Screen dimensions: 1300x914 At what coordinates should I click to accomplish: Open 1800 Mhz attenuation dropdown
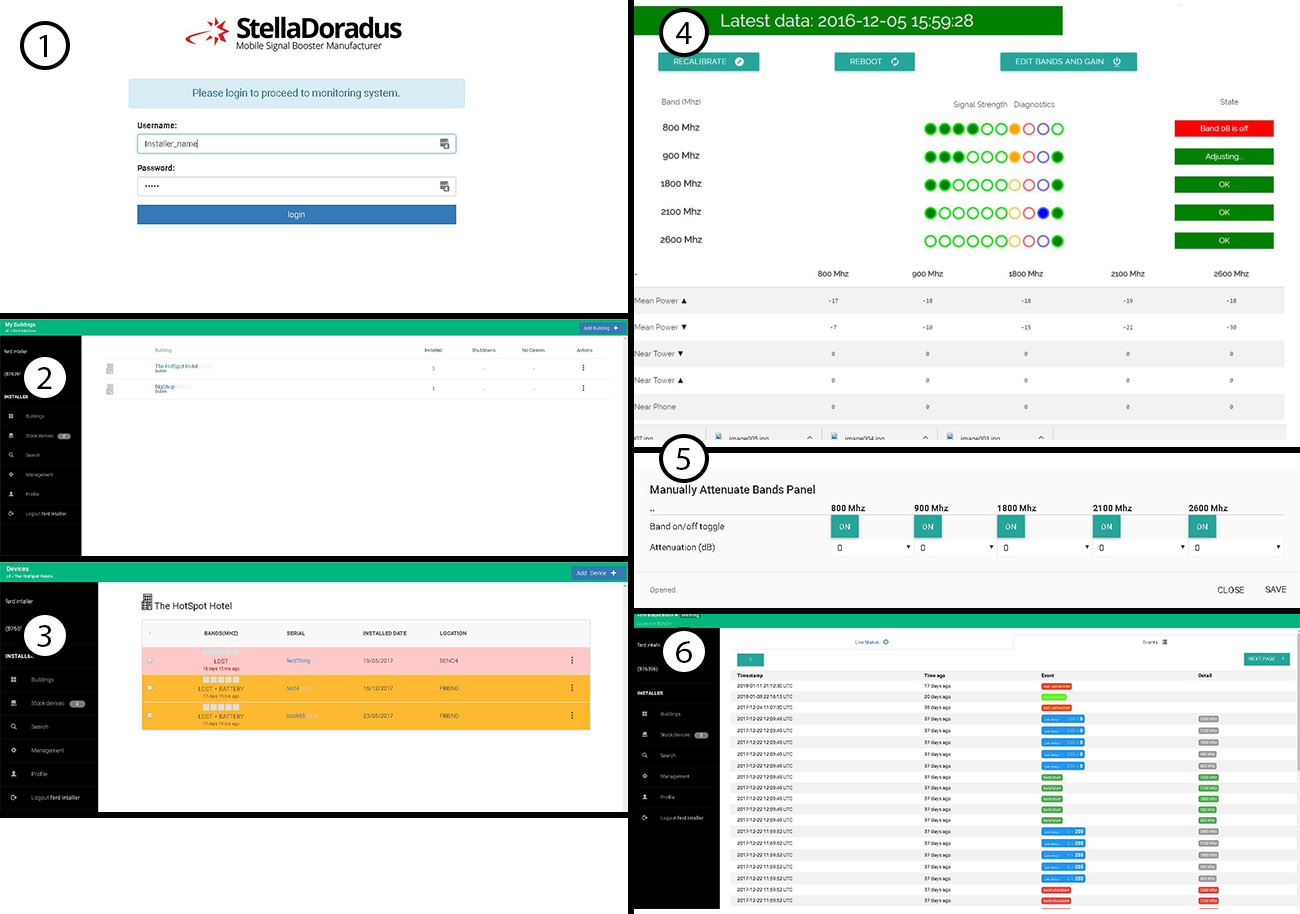1044,548
